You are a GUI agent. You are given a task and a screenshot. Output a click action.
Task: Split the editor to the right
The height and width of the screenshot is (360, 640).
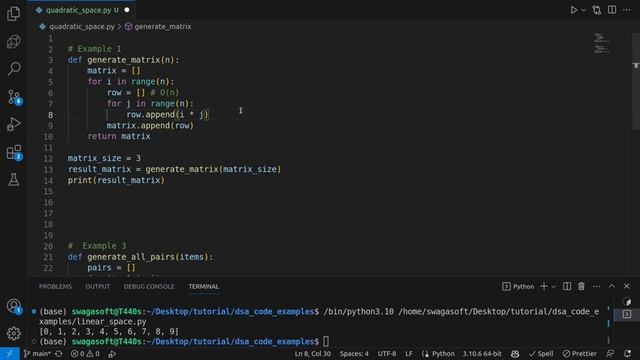tap(612, 10)
